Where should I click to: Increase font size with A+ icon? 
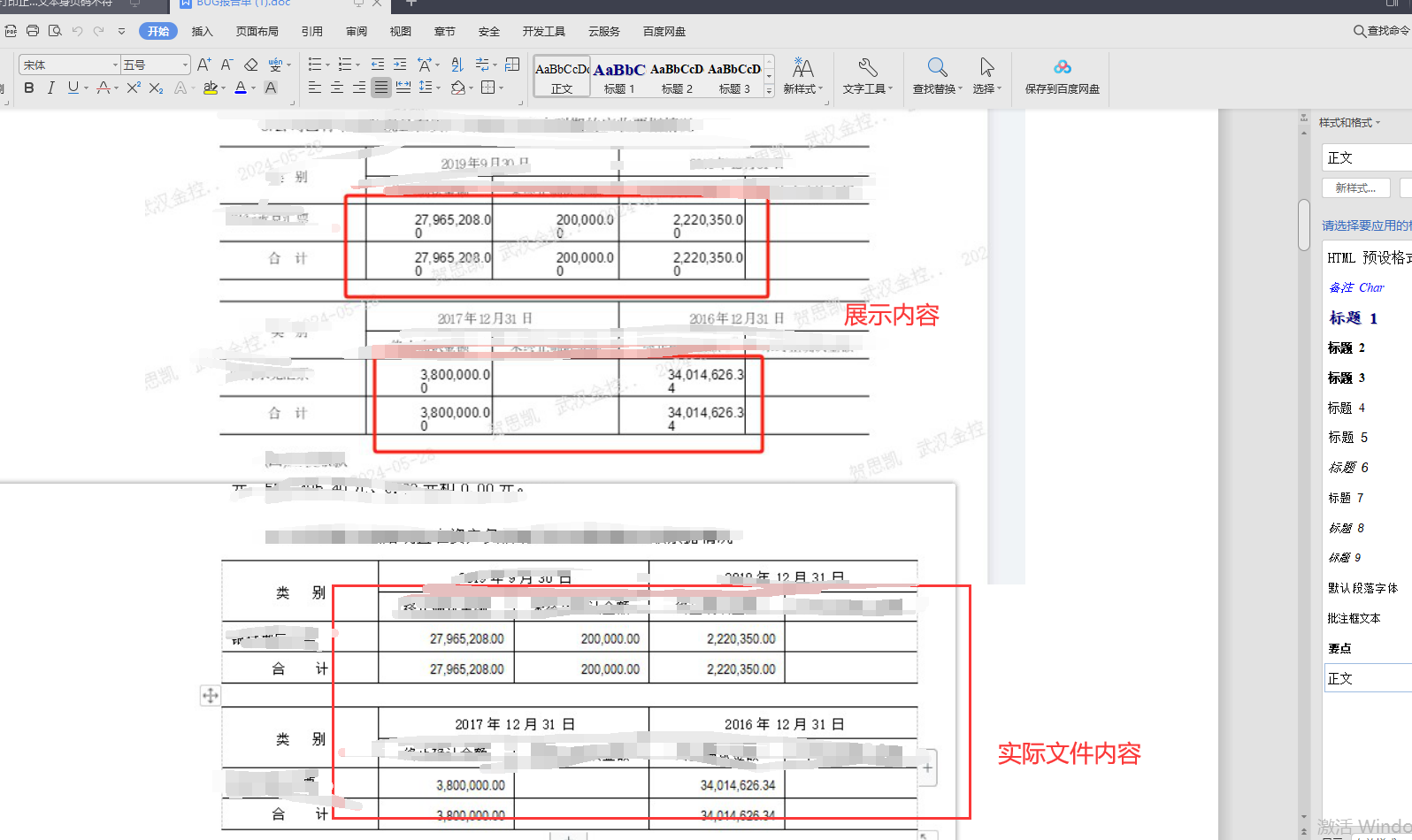(203, 65)
